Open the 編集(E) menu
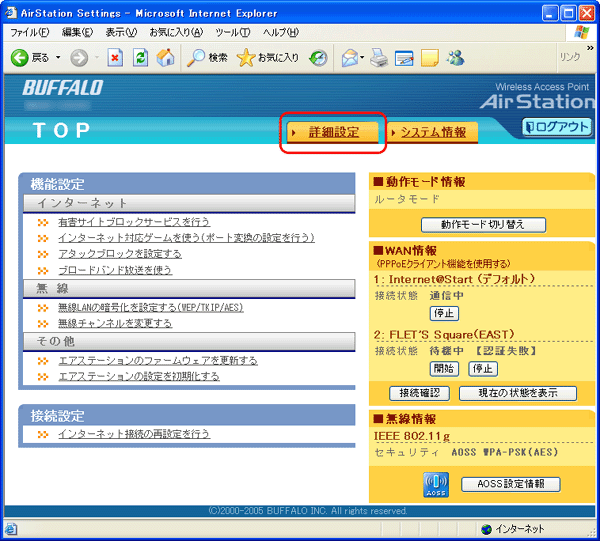 (x=78, y=33)
